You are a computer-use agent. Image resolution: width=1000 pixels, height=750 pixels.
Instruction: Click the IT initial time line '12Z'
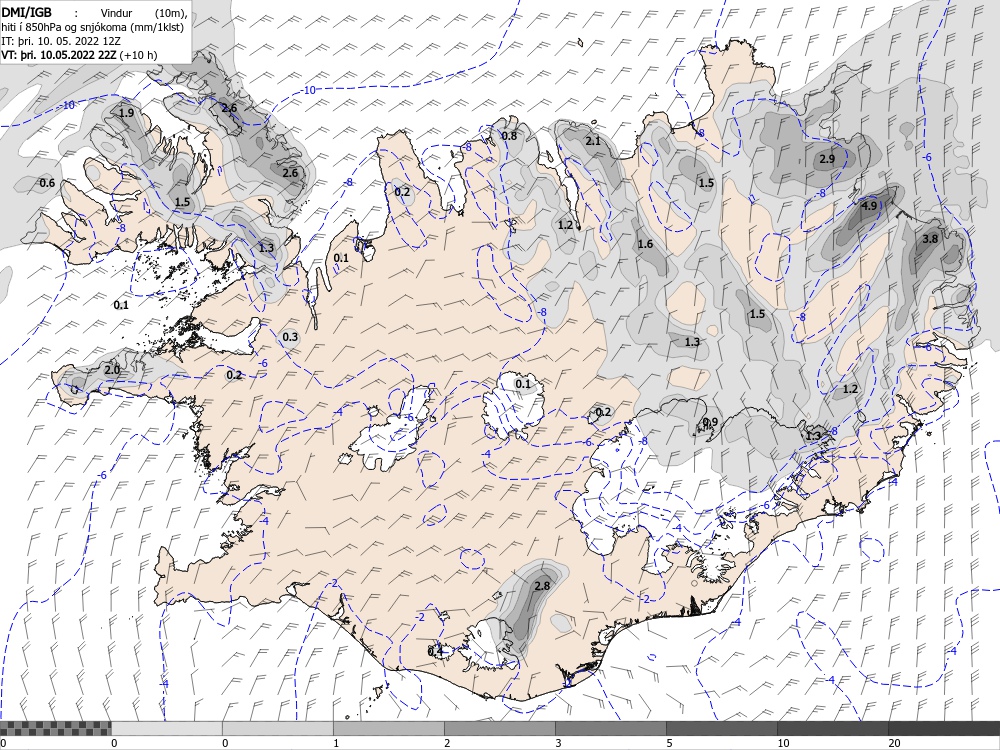click(61, 41)
